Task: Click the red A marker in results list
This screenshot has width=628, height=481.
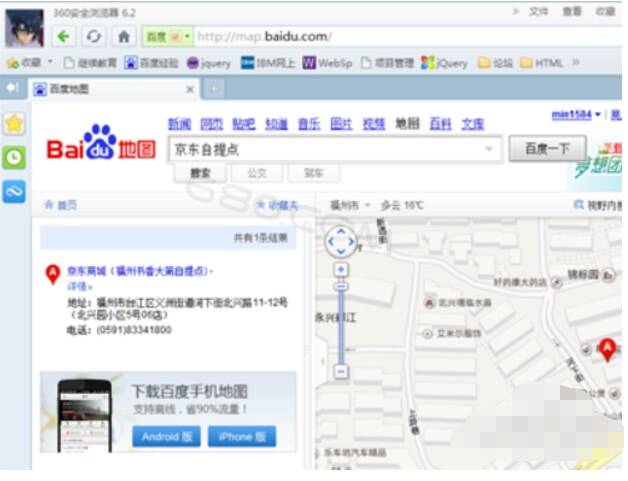Action: (x=53, y=274)
